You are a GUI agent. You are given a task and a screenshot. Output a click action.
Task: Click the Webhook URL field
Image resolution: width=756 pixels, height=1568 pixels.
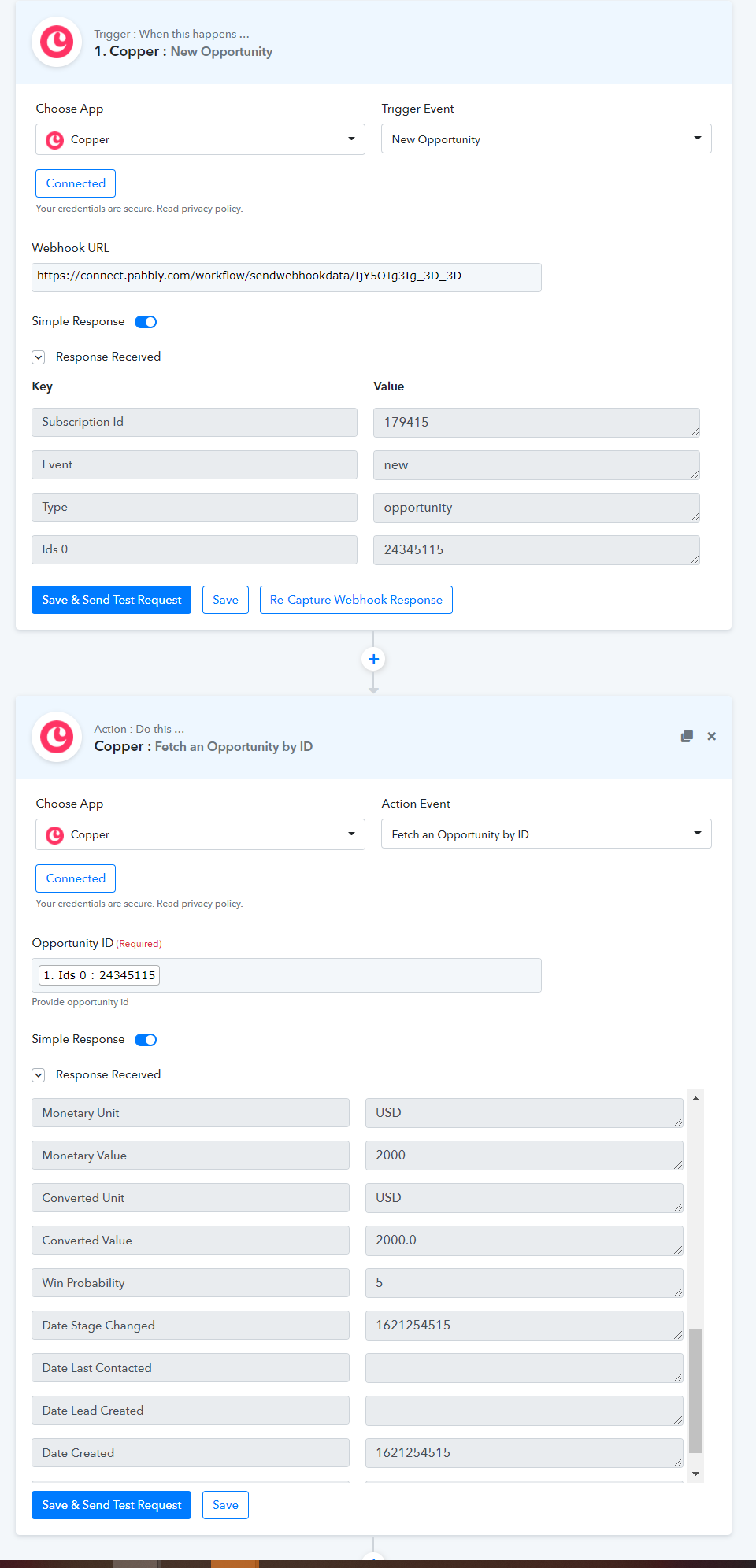[287, 277]
